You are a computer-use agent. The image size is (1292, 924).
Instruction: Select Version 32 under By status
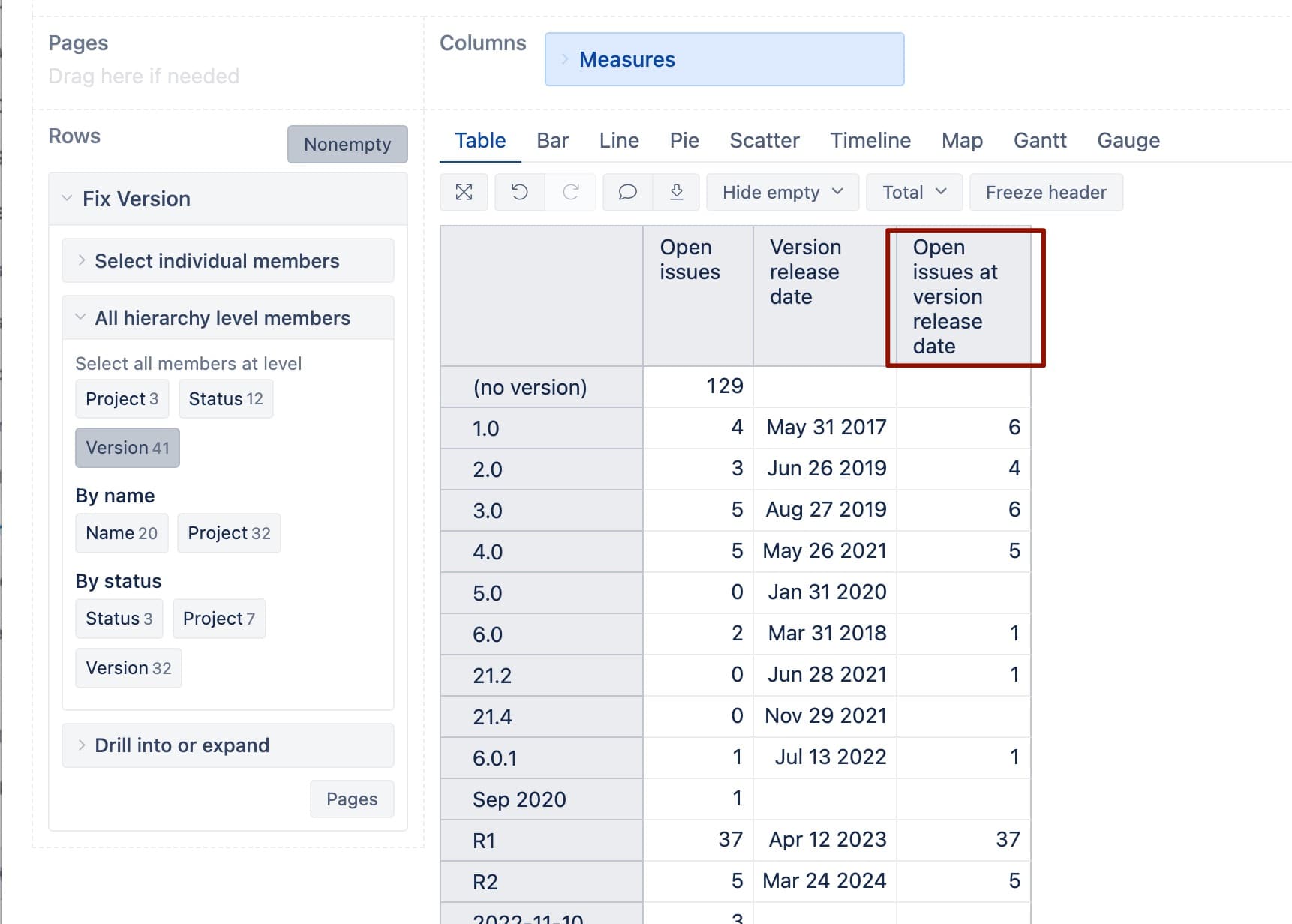click(128, 668)
